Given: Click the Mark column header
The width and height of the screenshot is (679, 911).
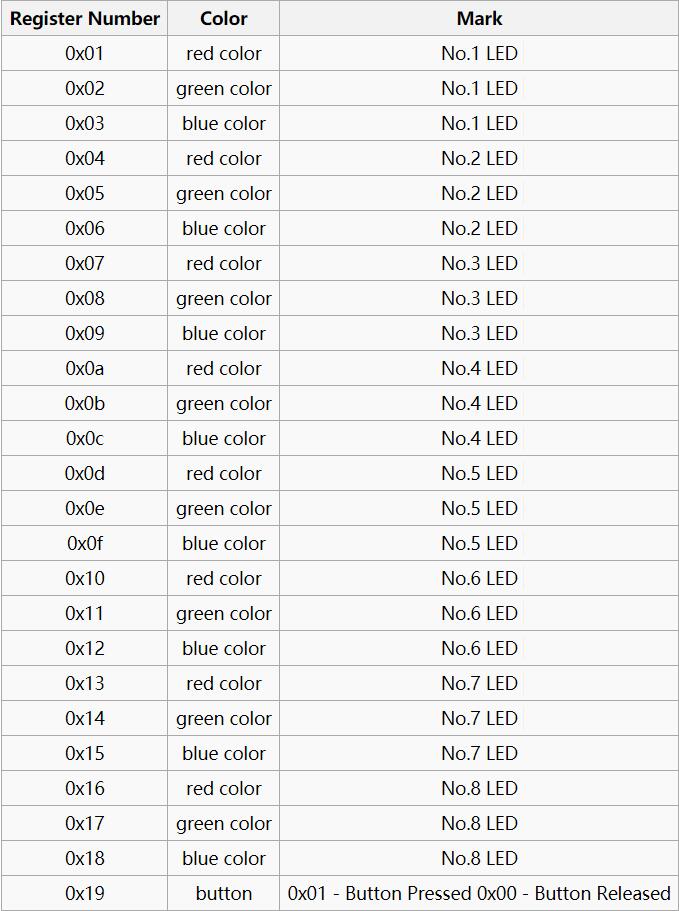Looking at the screenshot, I should [479, 19].
